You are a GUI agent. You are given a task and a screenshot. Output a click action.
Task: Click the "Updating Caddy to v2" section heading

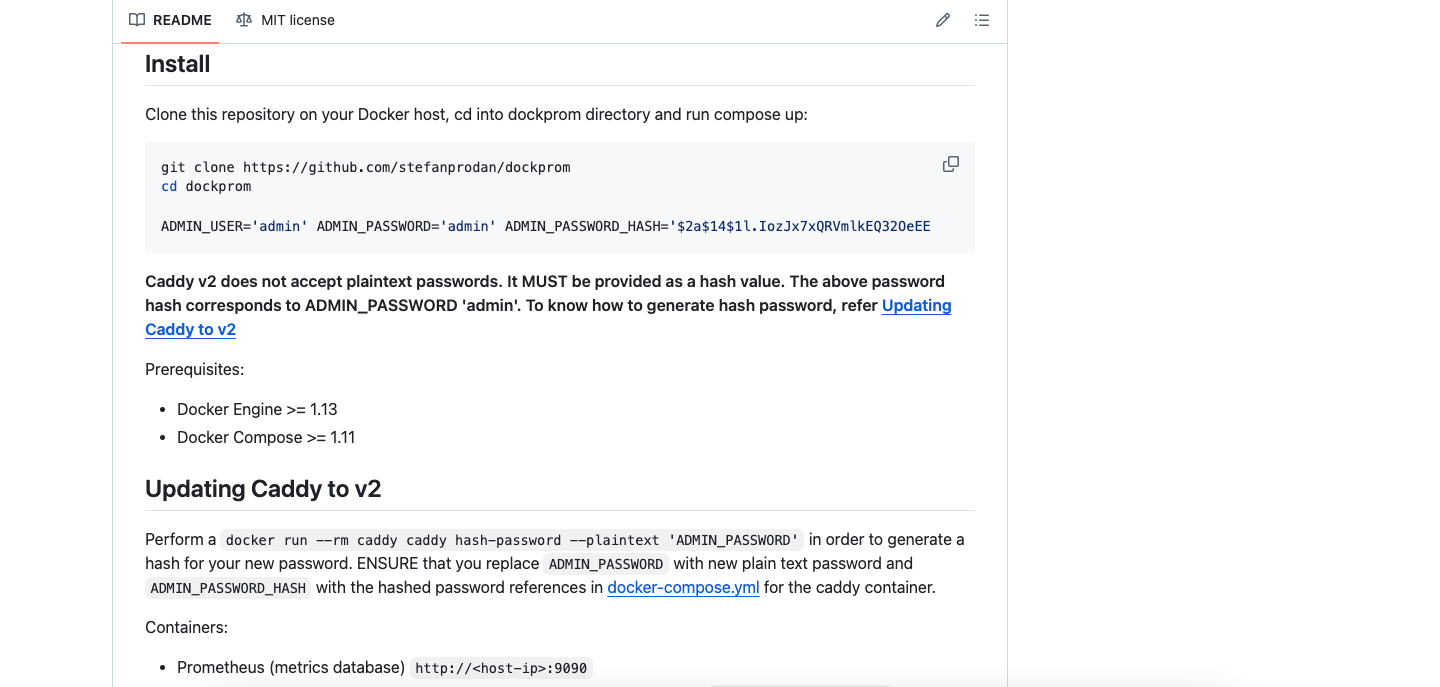(x=263, y=489)
